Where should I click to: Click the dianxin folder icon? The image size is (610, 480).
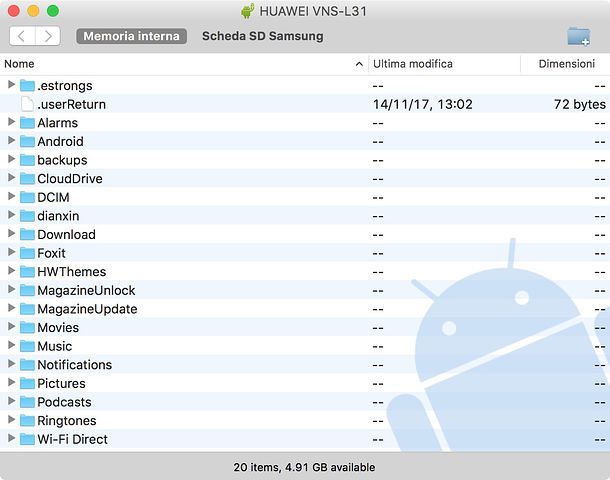(27, 215)
